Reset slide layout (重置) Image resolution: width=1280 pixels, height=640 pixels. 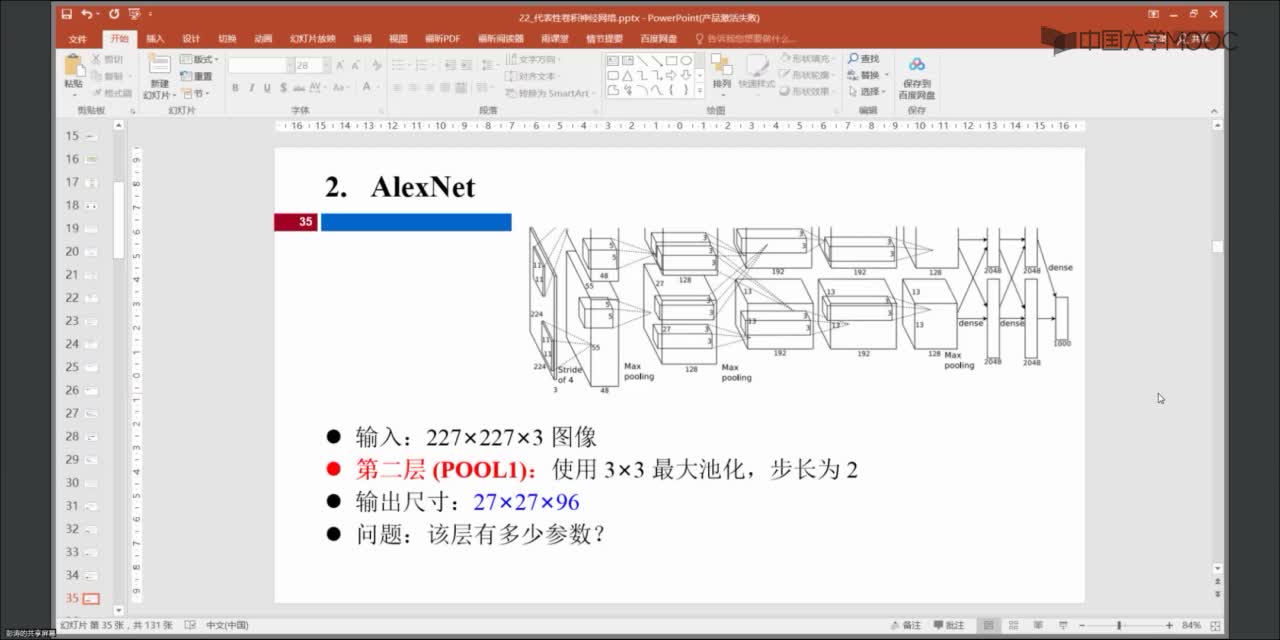pyautogui.click(x=197, y=76)
